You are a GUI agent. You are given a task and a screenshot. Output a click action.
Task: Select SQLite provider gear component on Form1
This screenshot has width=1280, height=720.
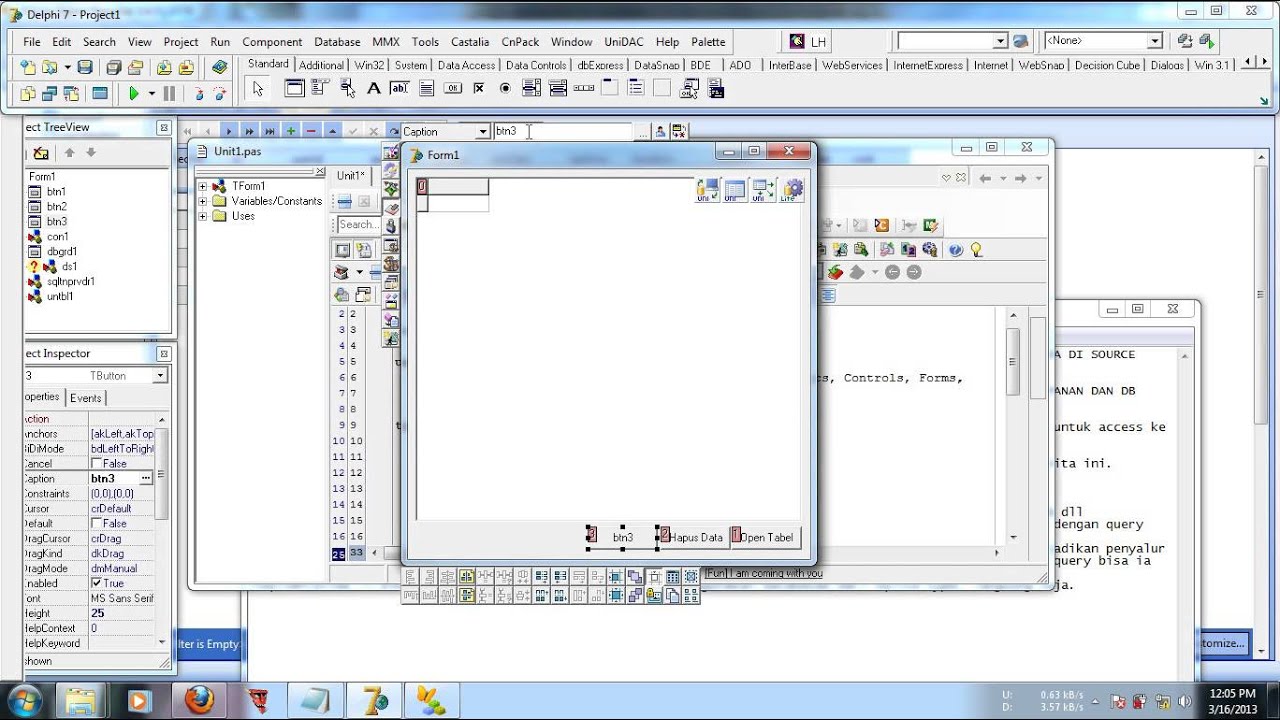point(791,190)
